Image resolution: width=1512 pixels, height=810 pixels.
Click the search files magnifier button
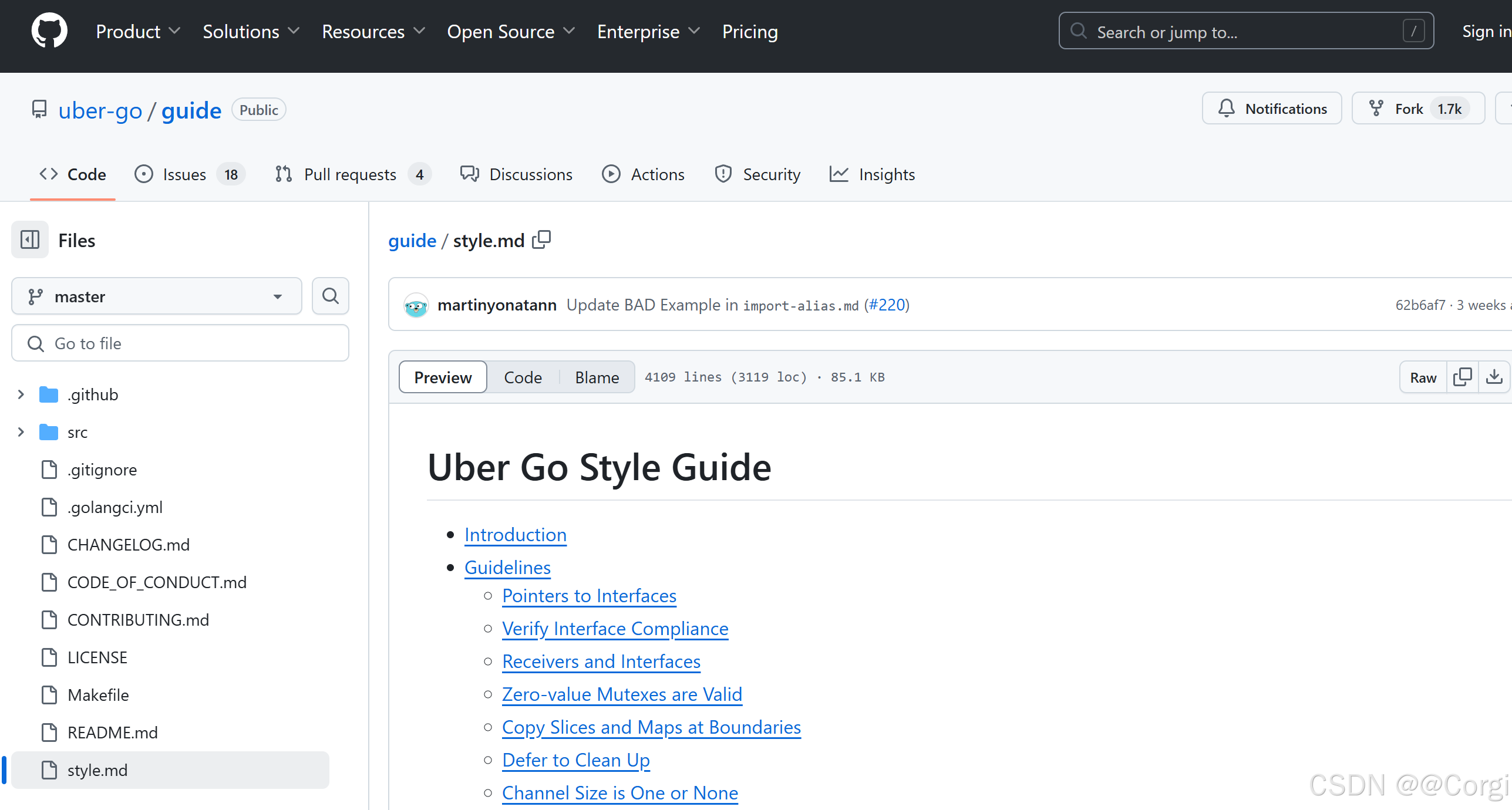[331, 296]
